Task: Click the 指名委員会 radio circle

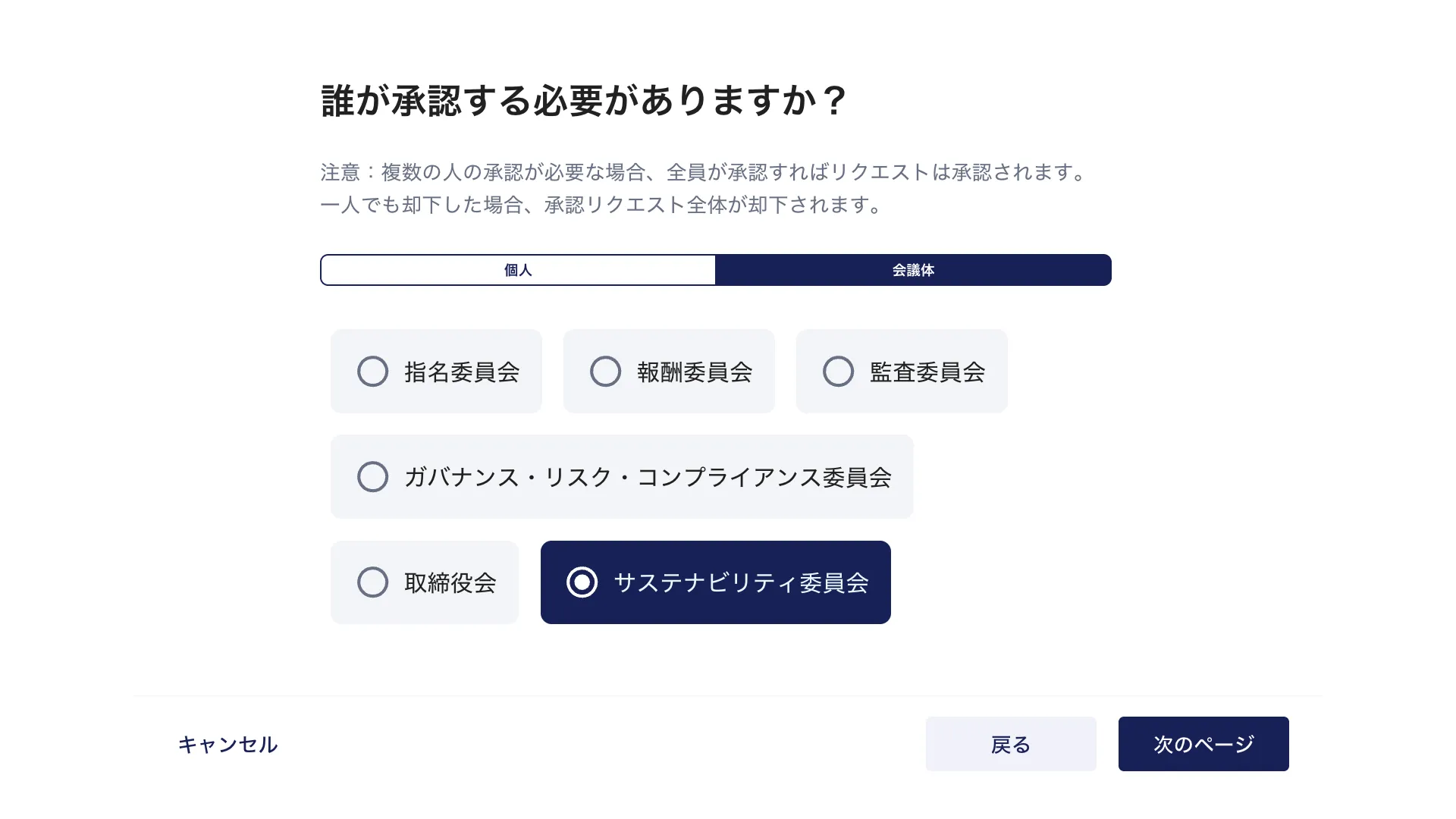Action: pyautogui.click(x=372, y=371)
